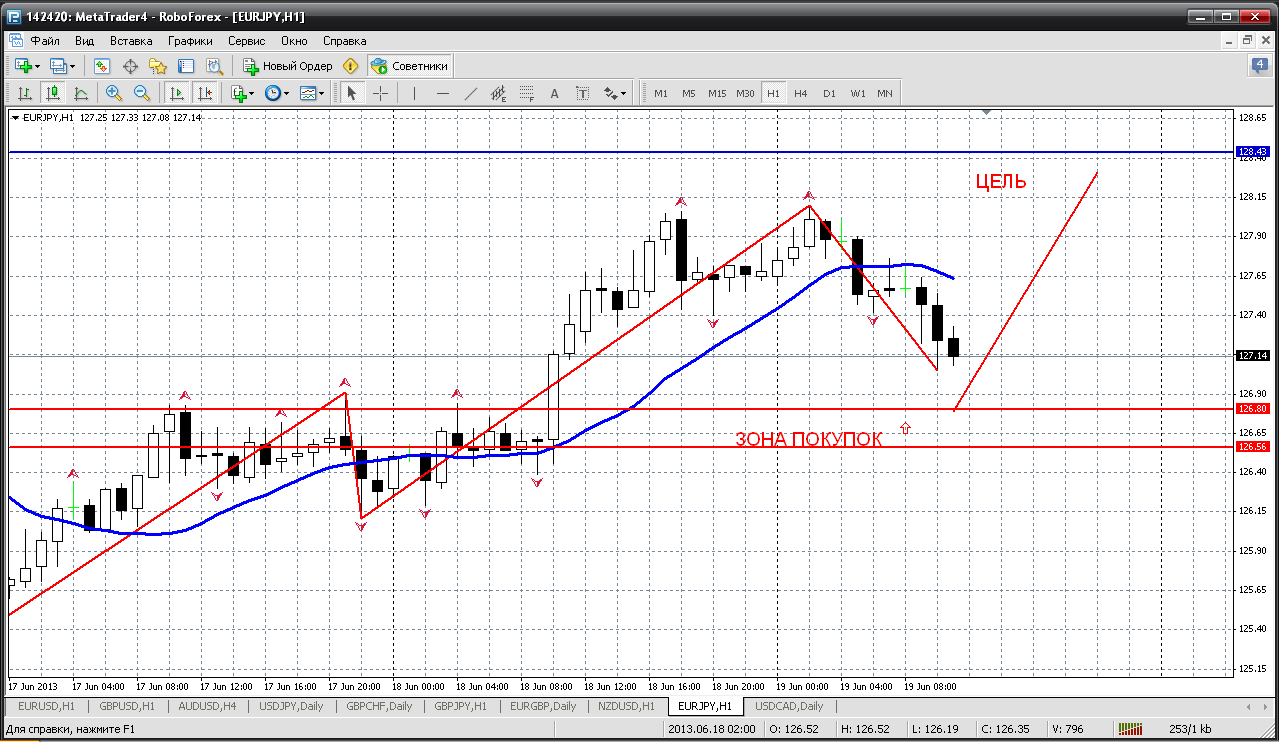1279x742 pixels.
Task: Open the Navigator star-folder icon
Action: [x=158, y=66]
